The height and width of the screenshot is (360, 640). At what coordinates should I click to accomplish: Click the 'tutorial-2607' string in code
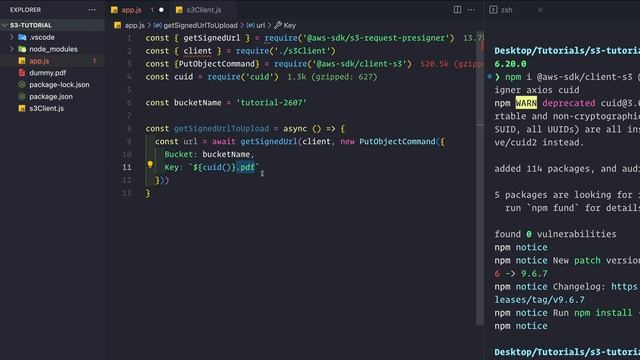click(x=271, y=102)
